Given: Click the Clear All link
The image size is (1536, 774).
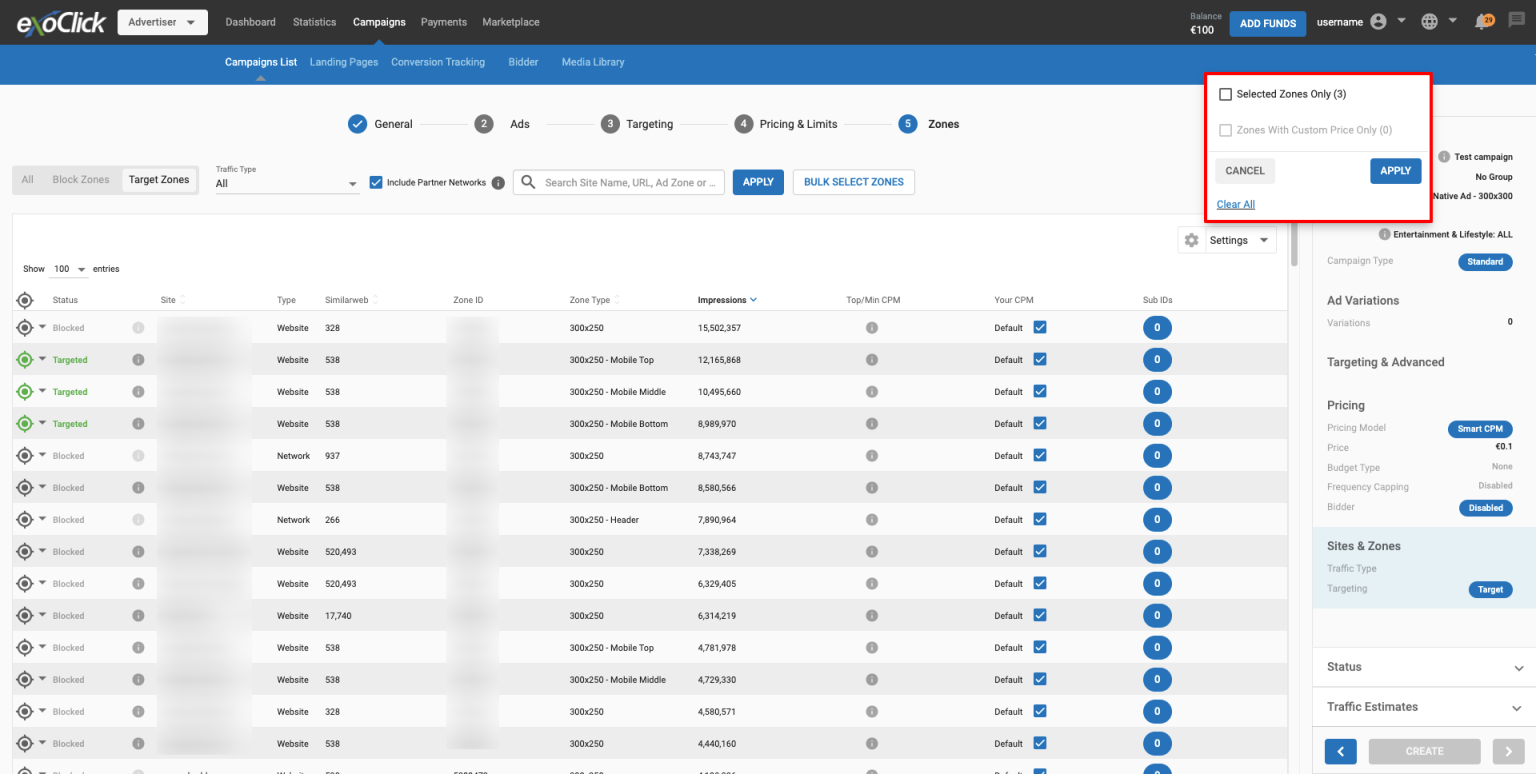Looking at the screenshot, I should tap(1235, 204).
